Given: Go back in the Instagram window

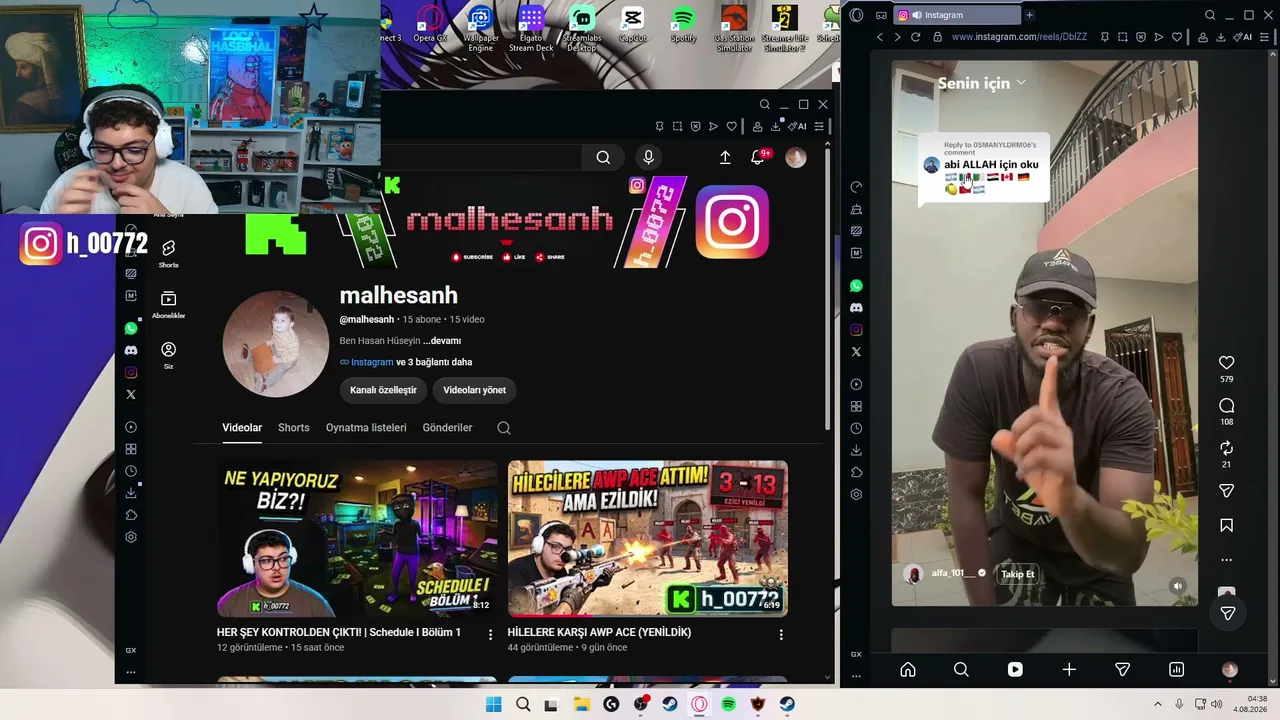Looking at the screenshot, I should point(880,37).
